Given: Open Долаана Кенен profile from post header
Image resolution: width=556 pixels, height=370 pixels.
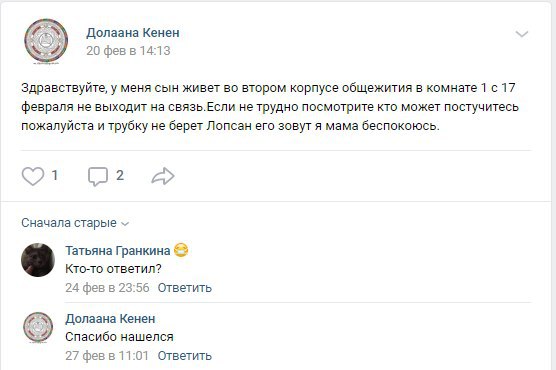Looking at the screenshot, I should tap(133, 33).
